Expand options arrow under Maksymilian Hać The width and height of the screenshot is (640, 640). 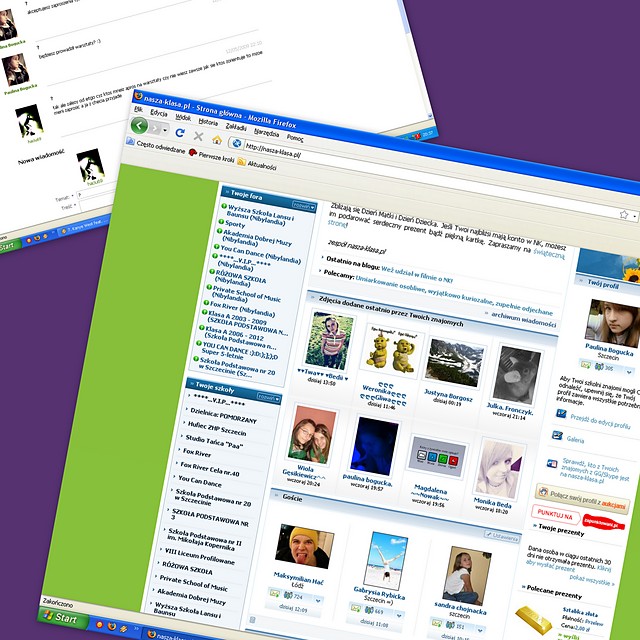(x=318, y=600)
